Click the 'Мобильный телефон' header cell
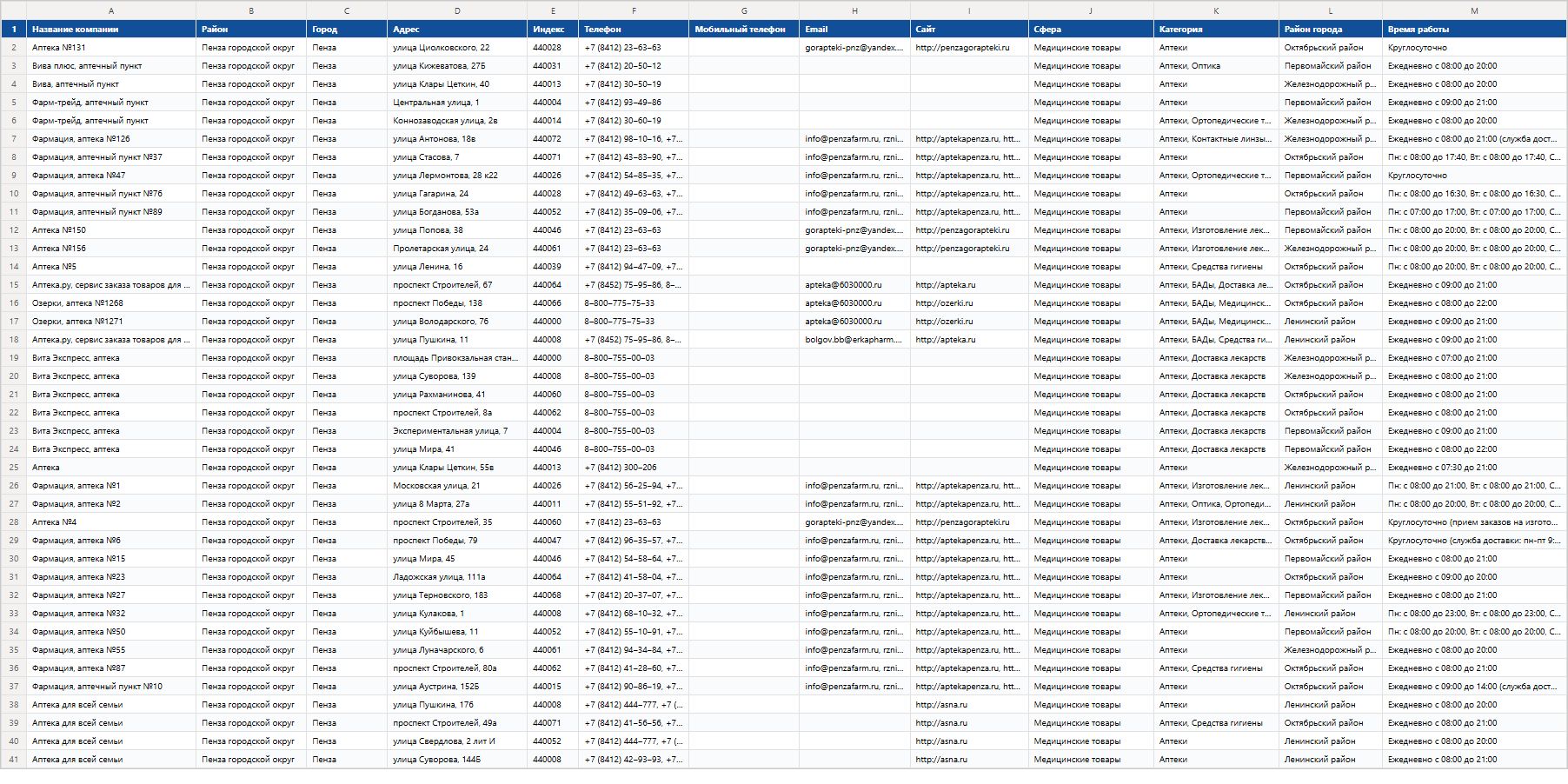1568x784 pixels. point(744,29)
